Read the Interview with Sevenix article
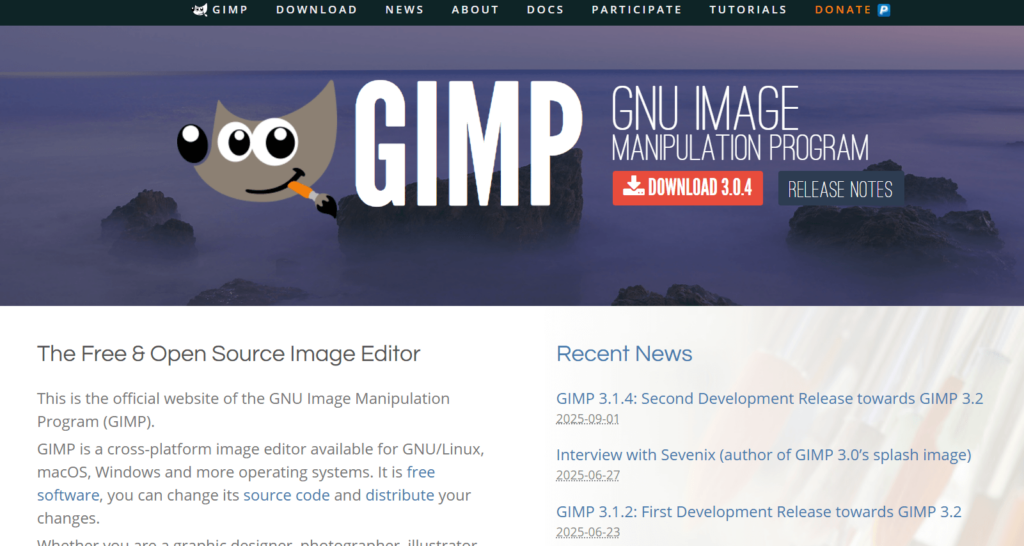The height and width of the screenshot is (546, 1024). tap(763, 455)
